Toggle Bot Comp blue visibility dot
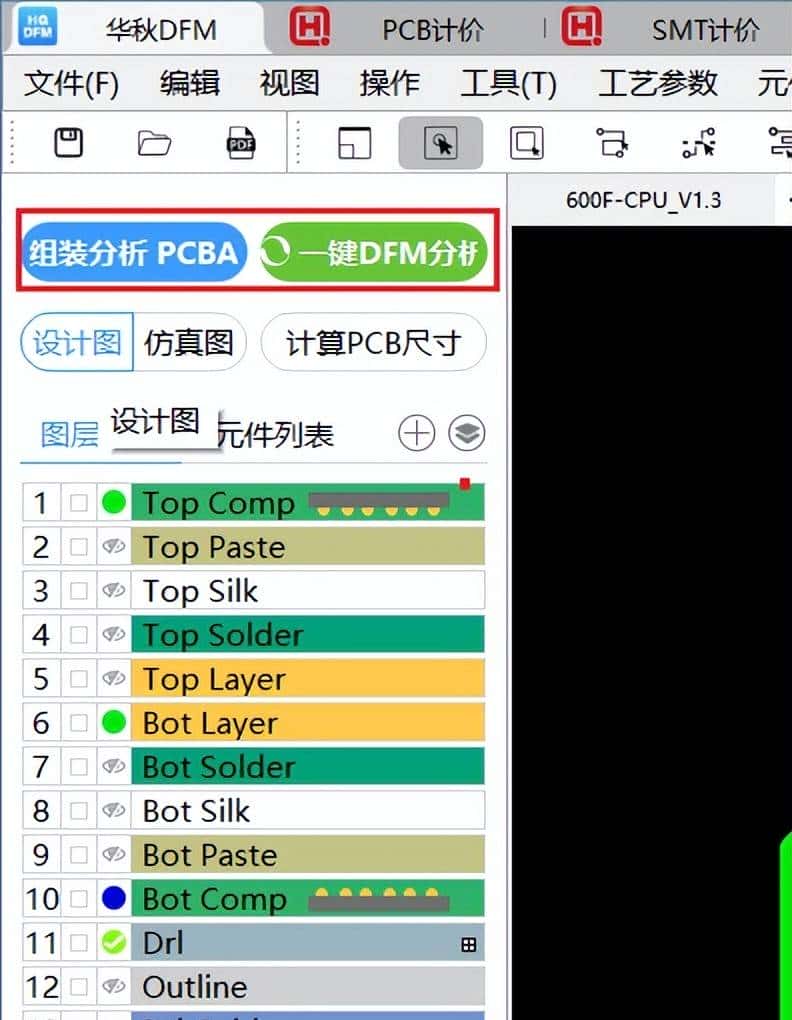The width and height of the screenshot is (792, 1020). point(114,898)
